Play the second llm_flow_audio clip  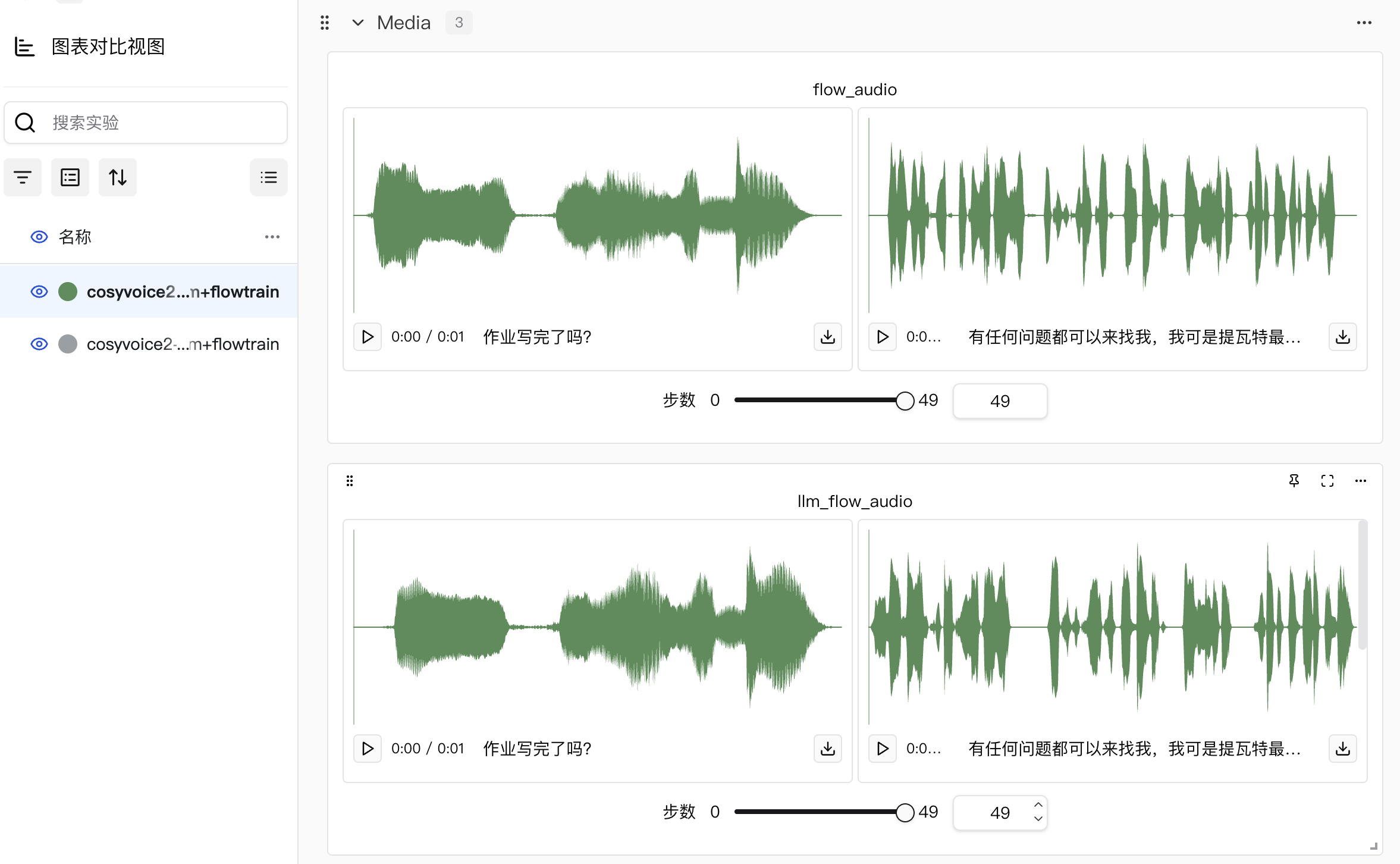pyautogui.click(x=883, y=749)
